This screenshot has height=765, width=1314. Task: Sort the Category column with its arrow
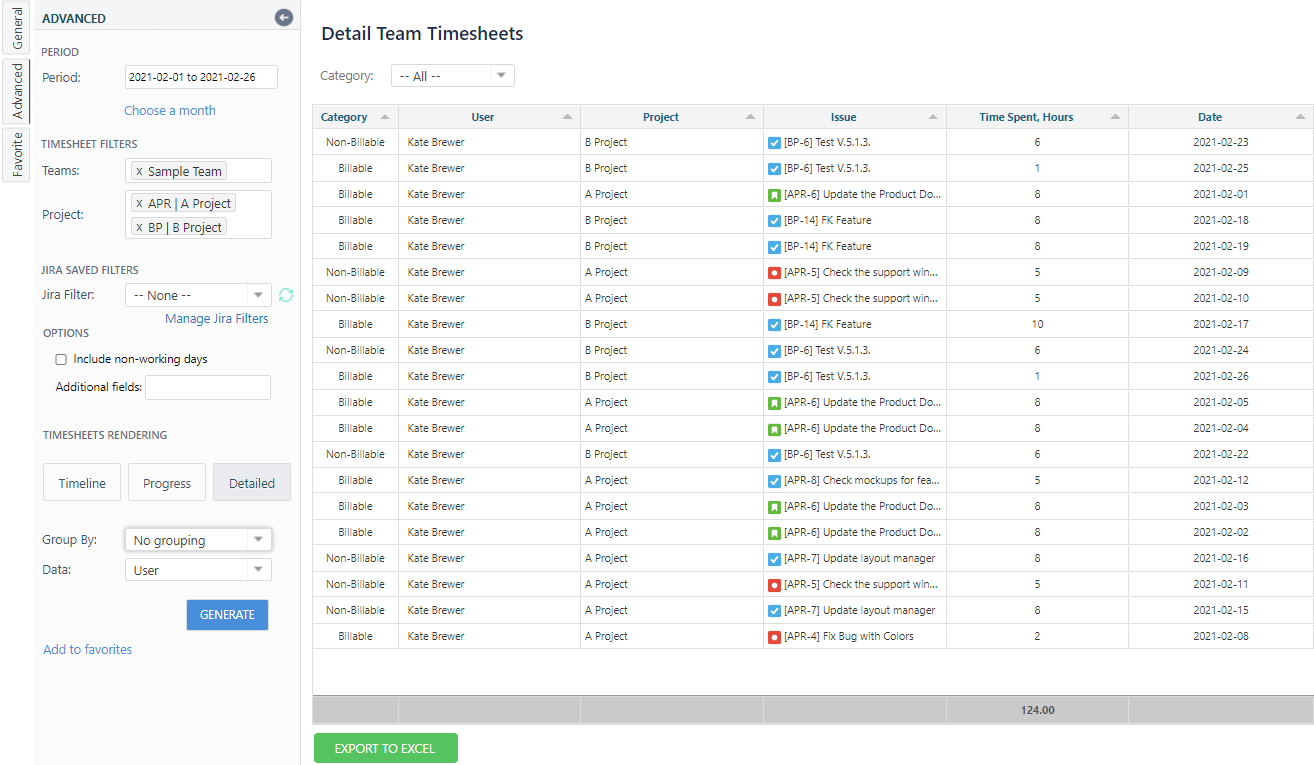pyautogui.click(x=386, y=117)
